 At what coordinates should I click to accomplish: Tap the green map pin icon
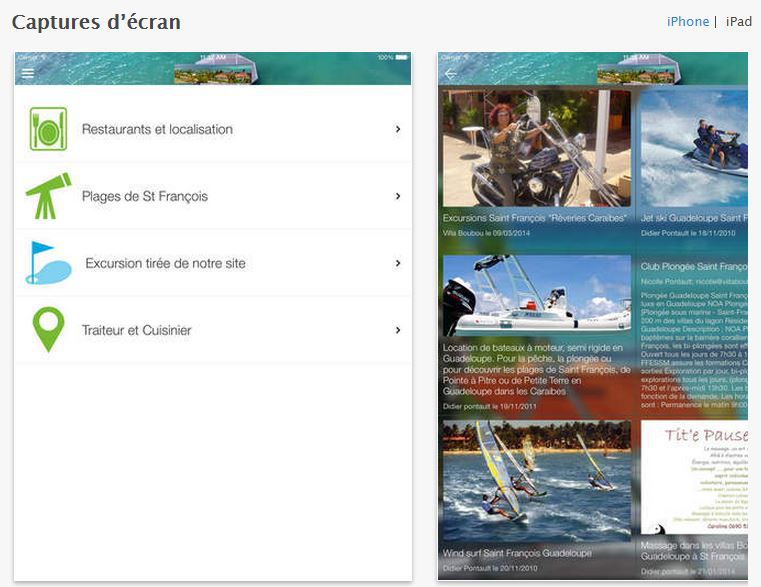coord(48,330)
